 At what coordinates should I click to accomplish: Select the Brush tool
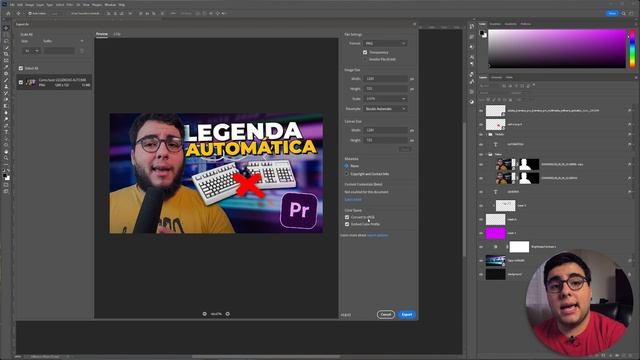pyautogui.click(x=6, y=80)
